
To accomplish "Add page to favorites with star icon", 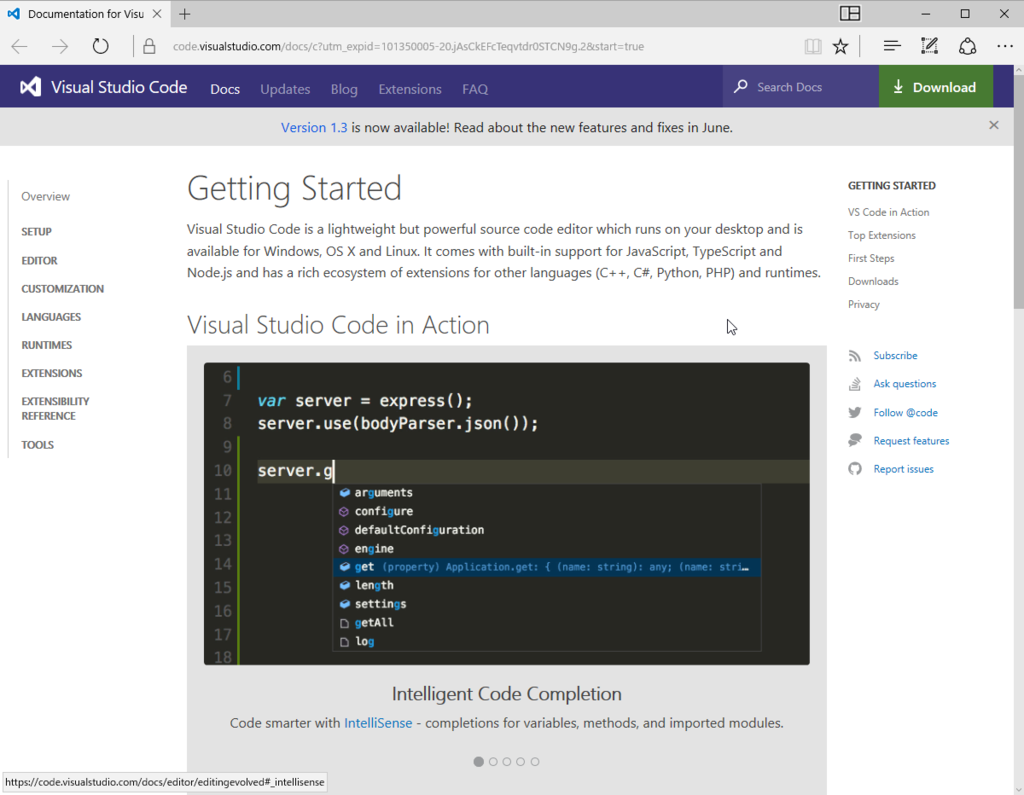I will coord(840,46).
